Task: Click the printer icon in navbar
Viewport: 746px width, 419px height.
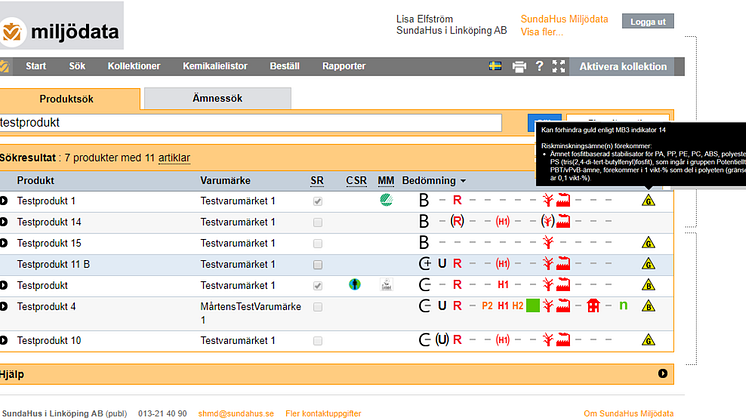Action: click(x=519, y=67)
